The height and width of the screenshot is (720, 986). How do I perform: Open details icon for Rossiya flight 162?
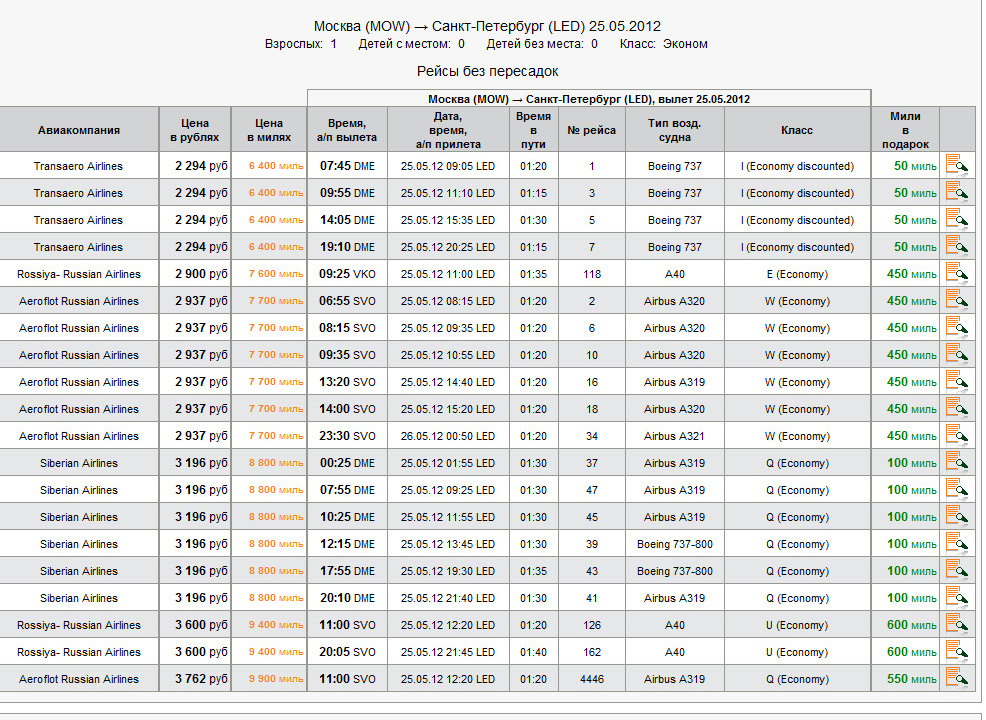point(956,651)
